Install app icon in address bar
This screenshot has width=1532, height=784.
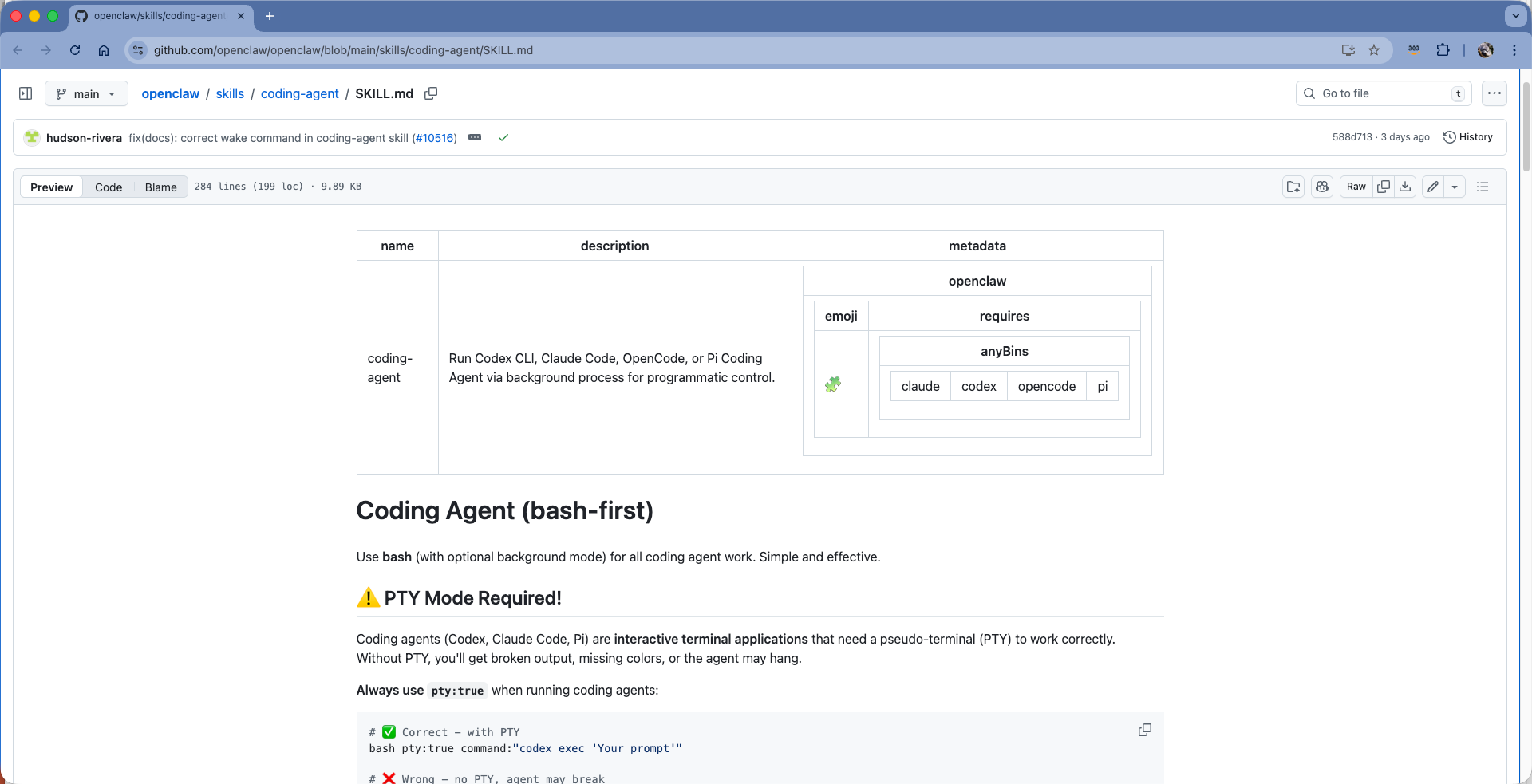pyautogui.click(x=1348, y=50)
